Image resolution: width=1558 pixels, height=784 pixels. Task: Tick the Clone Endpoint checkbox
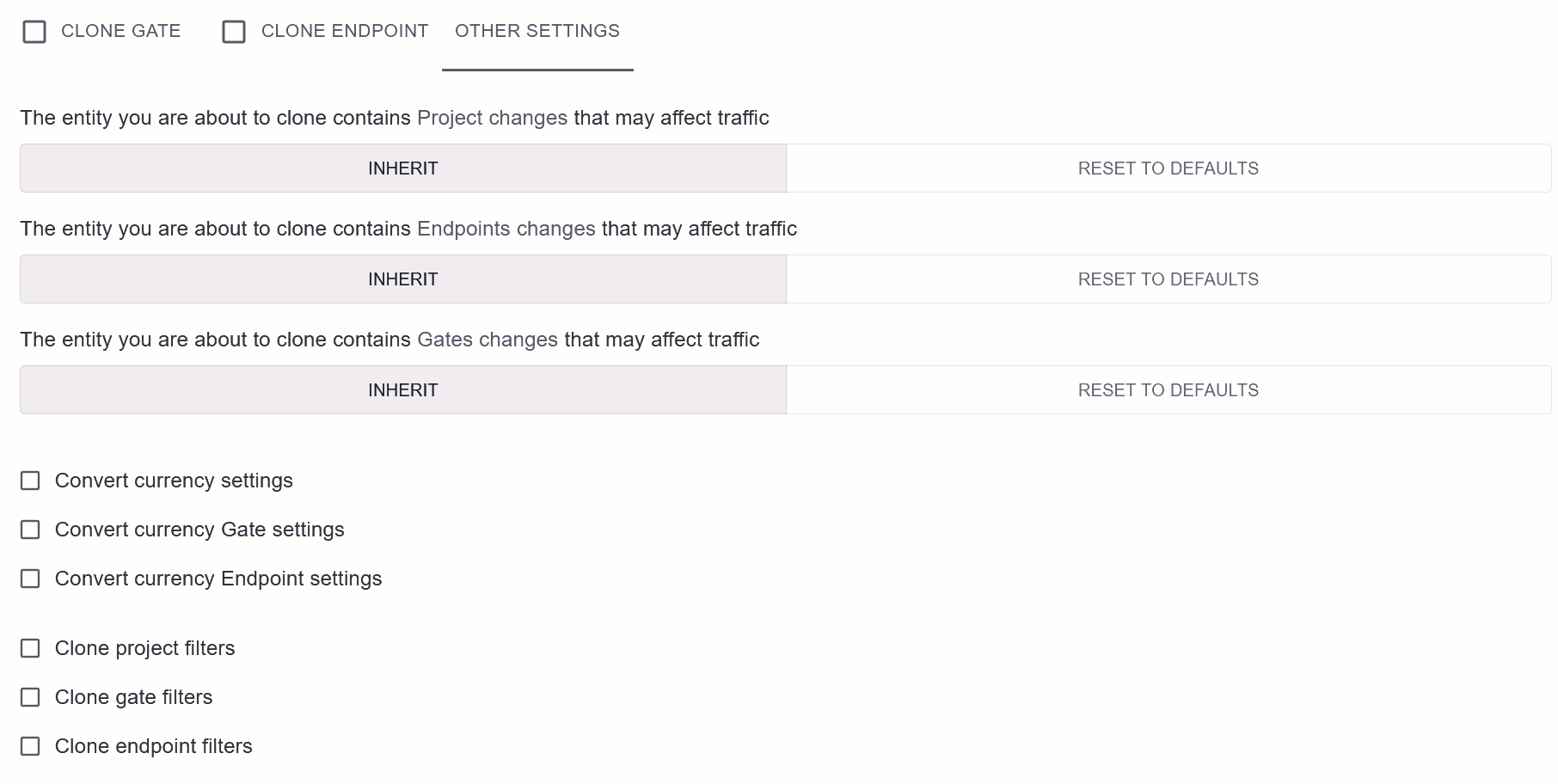click(234, 32)
